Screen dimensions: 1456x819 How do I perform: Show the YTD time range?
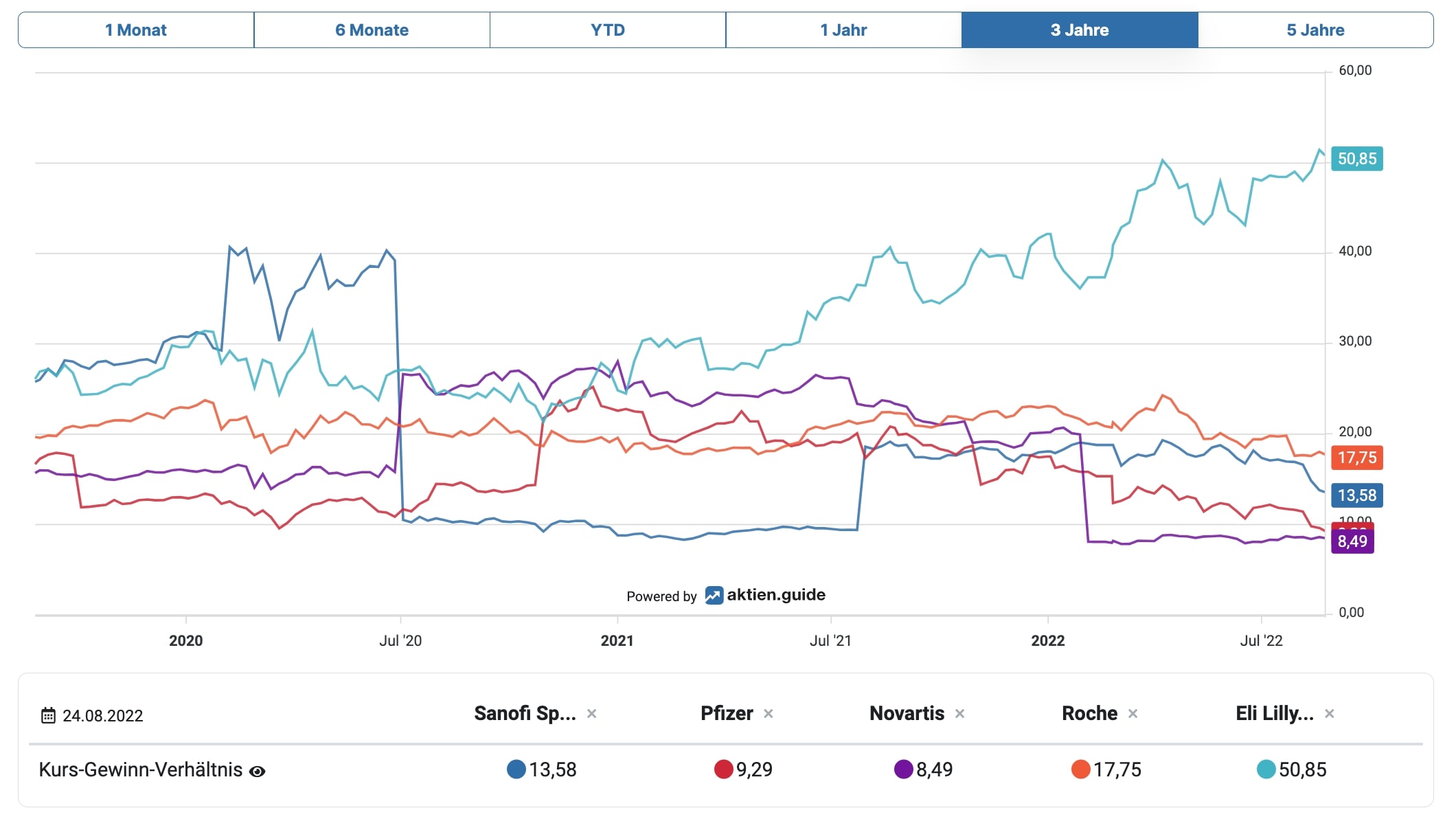click(x=608, y=30)
